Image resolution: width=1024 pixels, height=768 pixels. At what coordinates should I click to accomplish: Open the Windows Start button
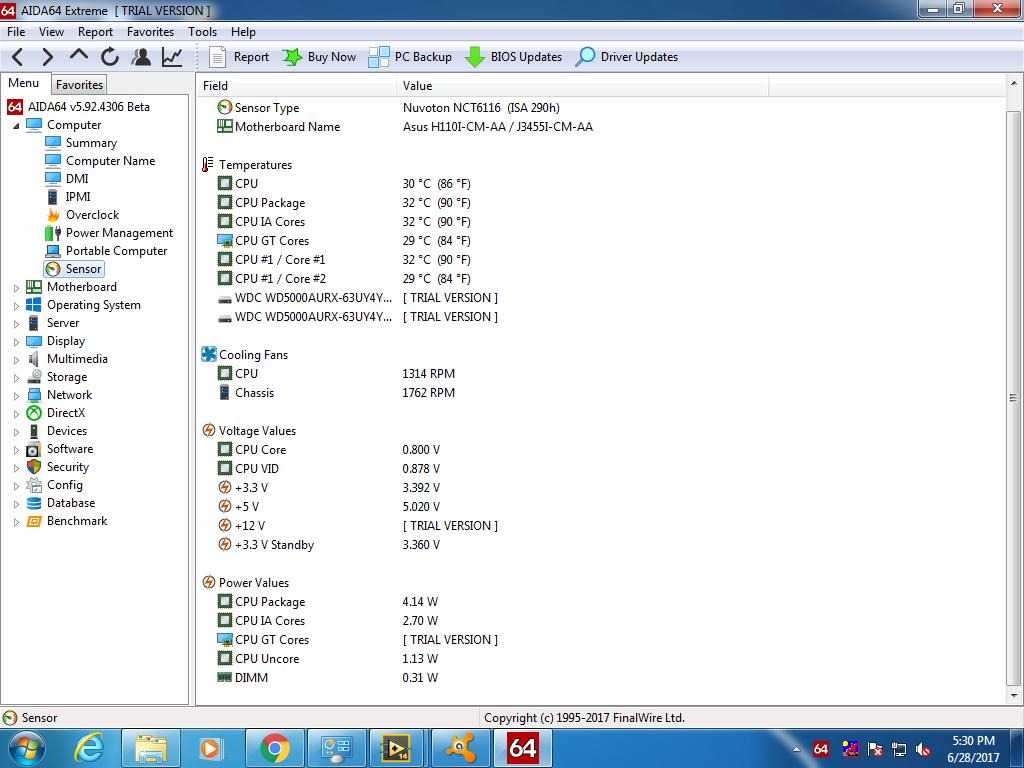pyautogui.click(x=26, y=748)
